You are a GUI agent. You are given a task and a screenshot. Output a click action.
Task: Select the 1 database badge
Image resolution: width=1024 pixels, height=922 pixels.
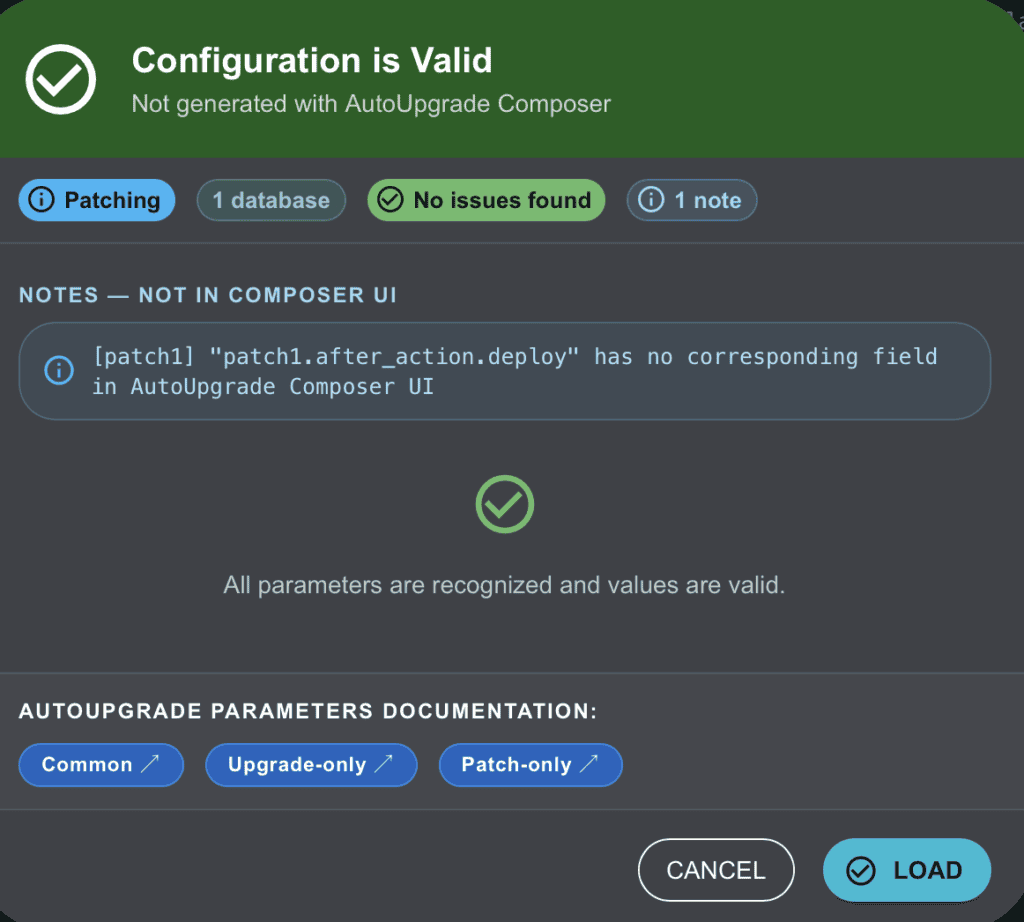[x=271, y=200]
